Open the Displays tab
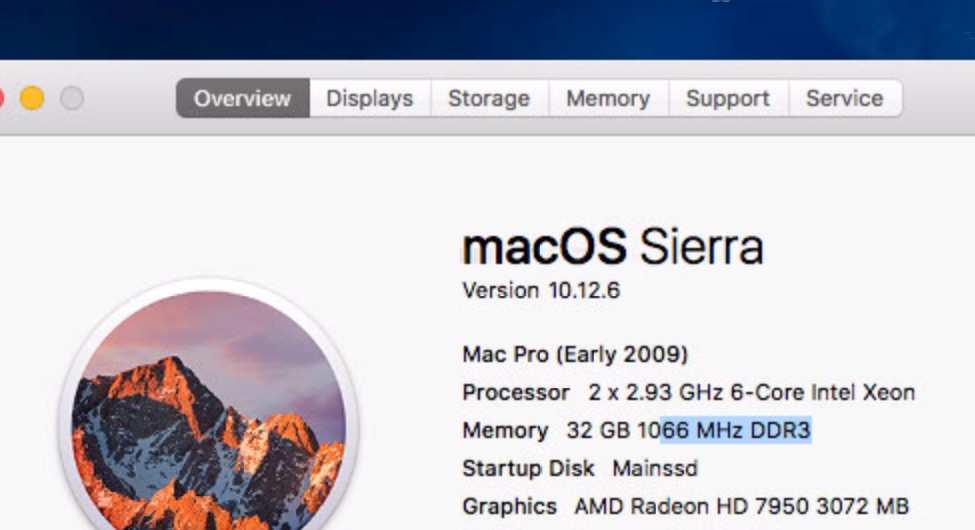The image size is (975, 530). click(369, 99)
